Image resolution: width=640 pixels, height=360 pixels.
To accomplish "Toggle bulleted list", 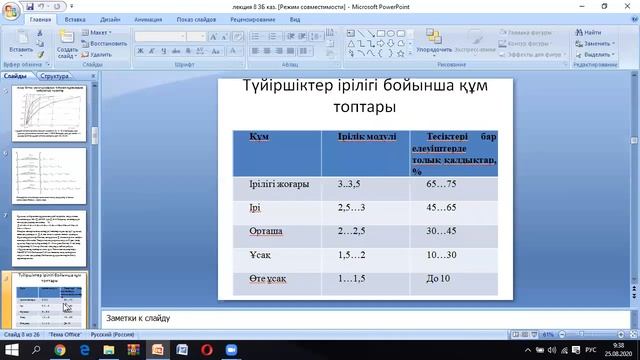I will [256, 37].
